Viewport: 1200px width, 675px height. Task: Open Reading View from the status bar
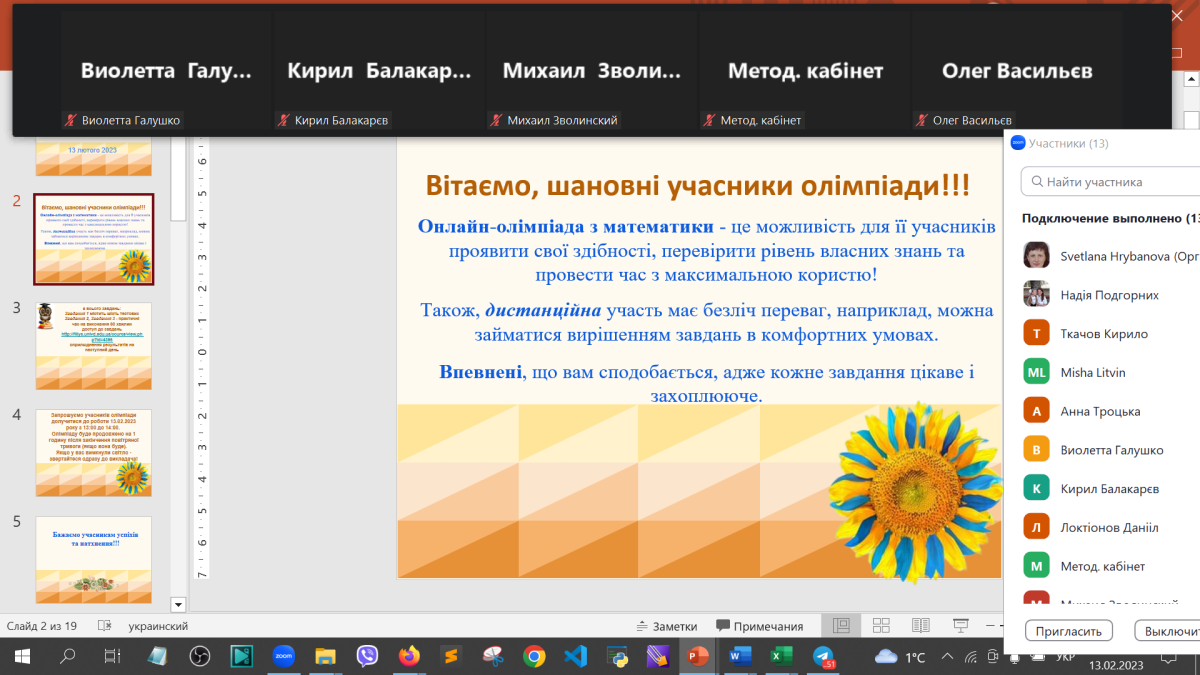[921, 626]
